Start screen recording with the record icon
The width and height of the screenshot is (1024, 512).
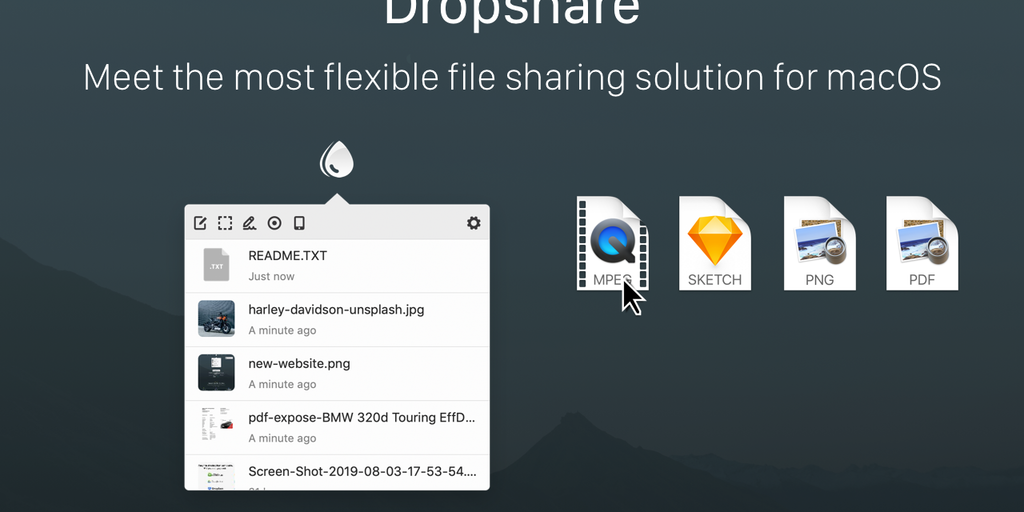(274, 223)
